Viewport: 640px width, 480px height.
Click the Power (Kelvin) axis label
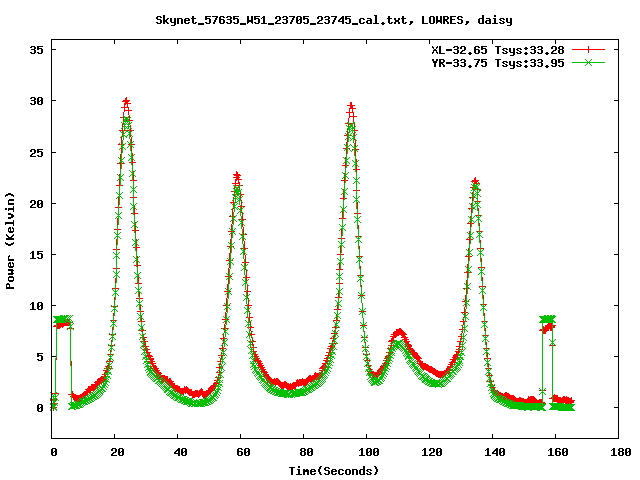click(10, 241)
